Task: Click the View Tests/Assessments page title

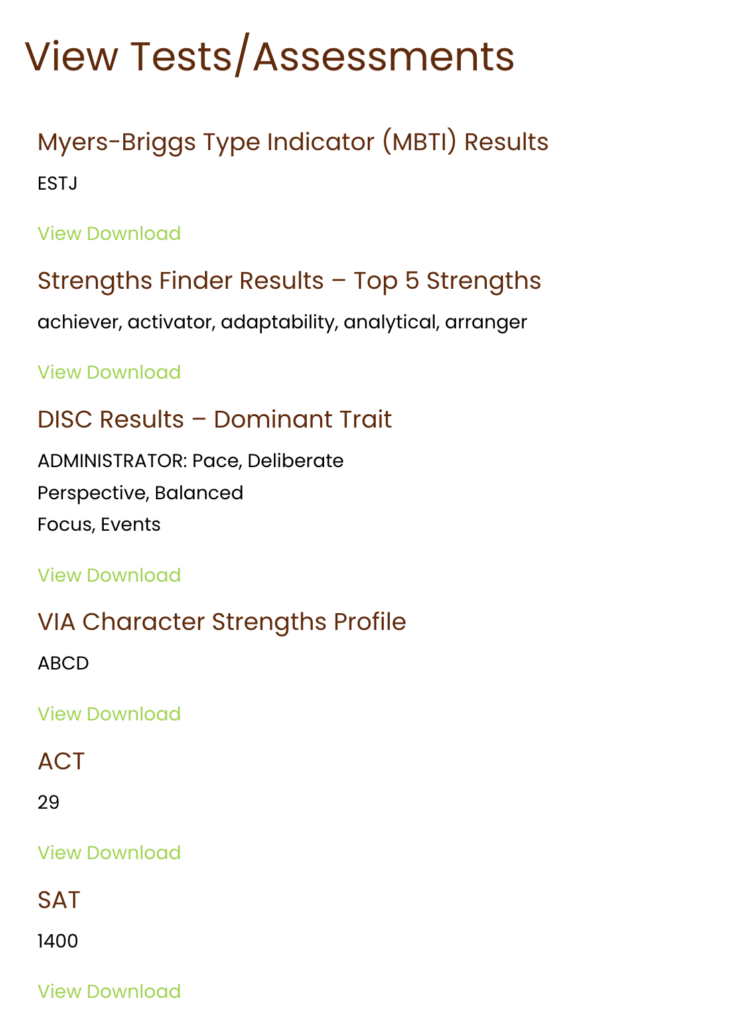Action: coord(269,57)
